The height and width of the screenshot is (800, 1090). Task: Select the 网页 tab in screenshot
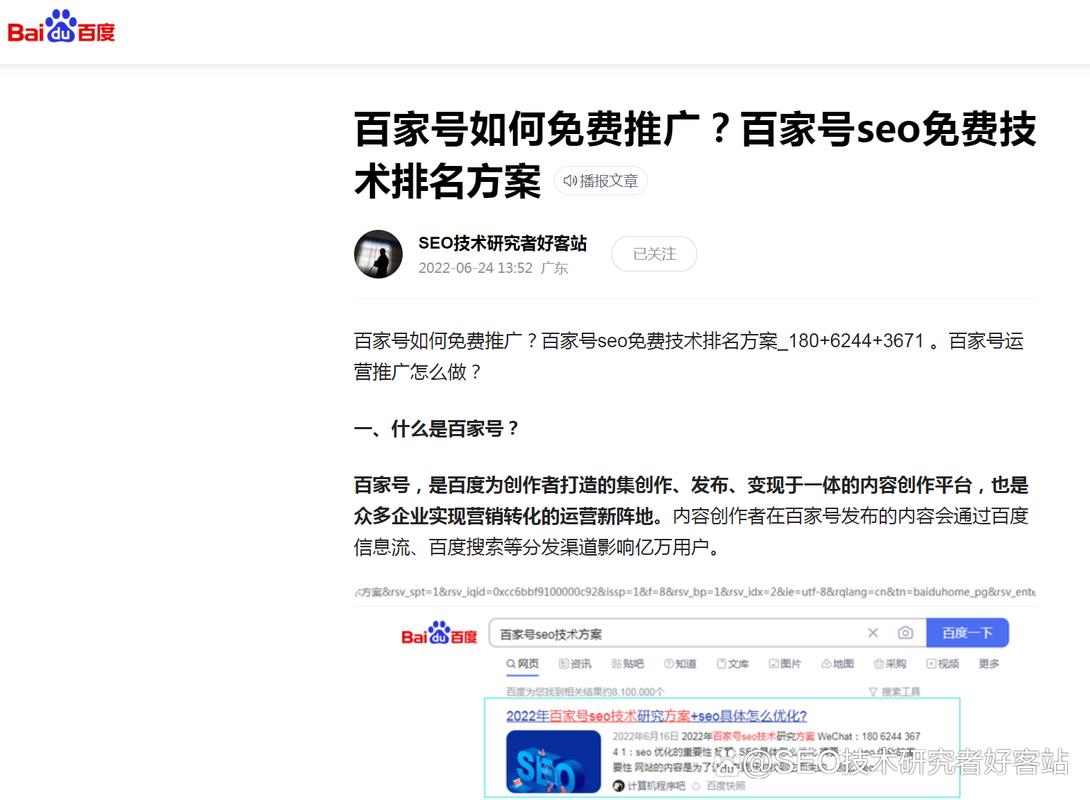pos(523,664)
